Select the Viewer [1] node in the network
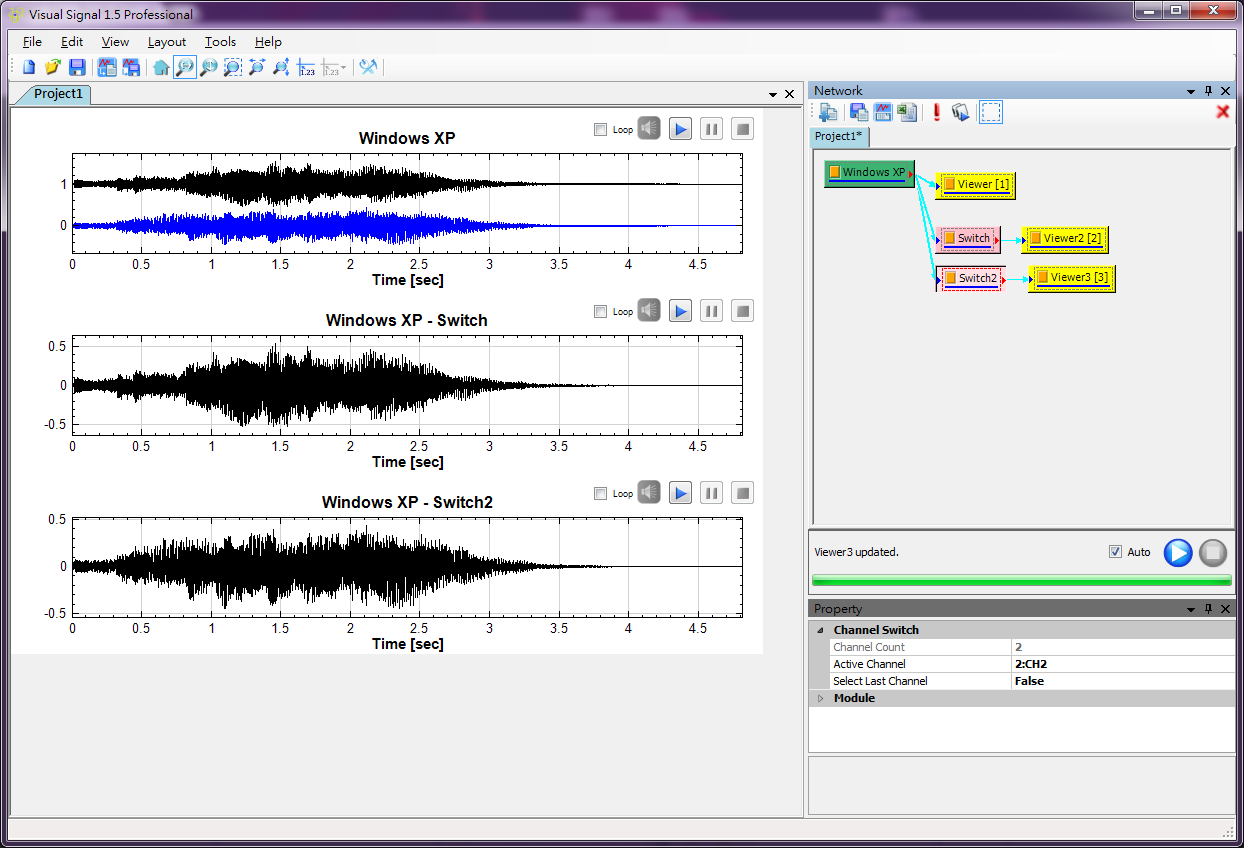 [976, 185]
